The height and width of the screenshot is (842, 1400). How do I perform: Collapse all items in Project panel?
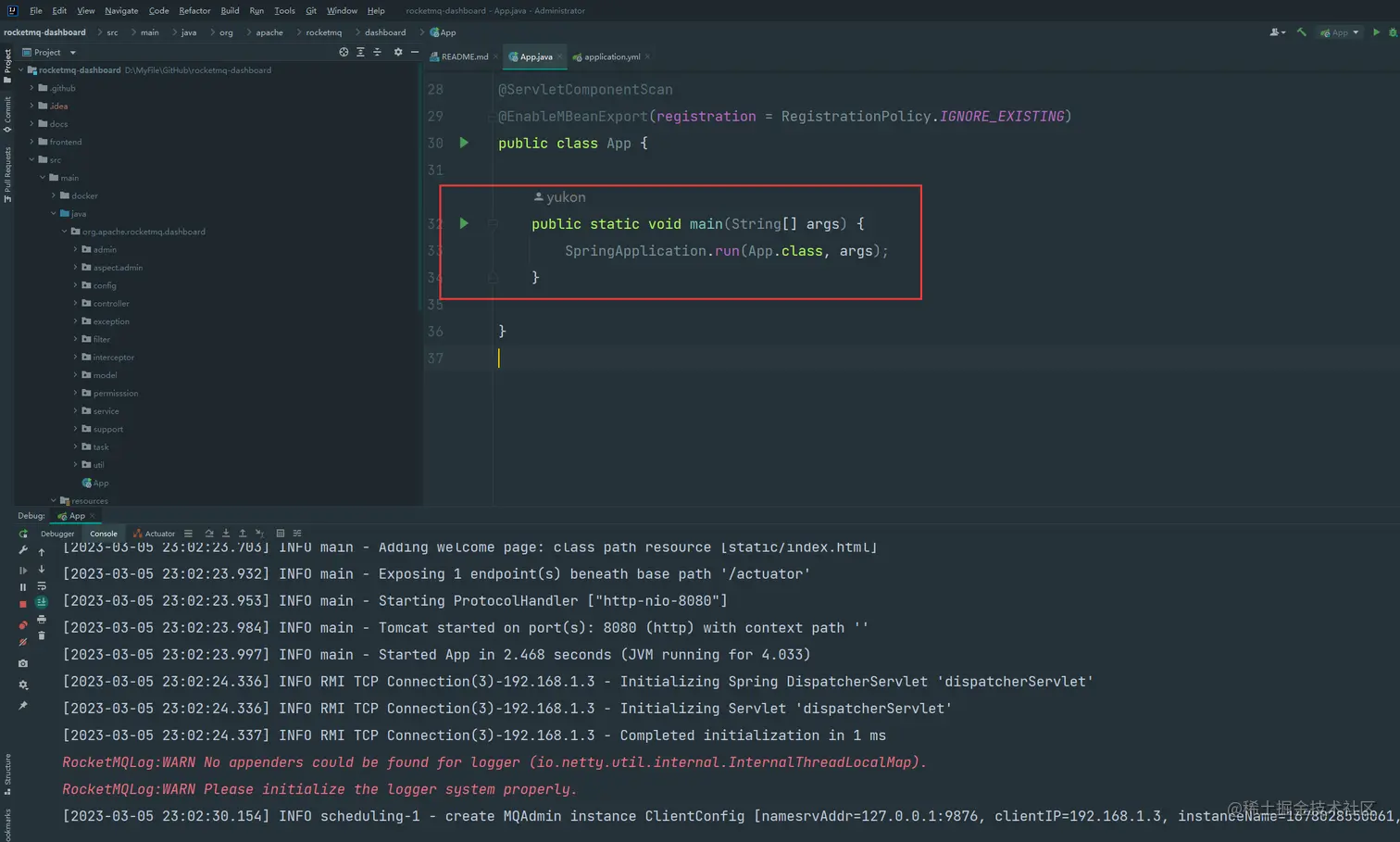pyautogui.click(x=377, y=52)
